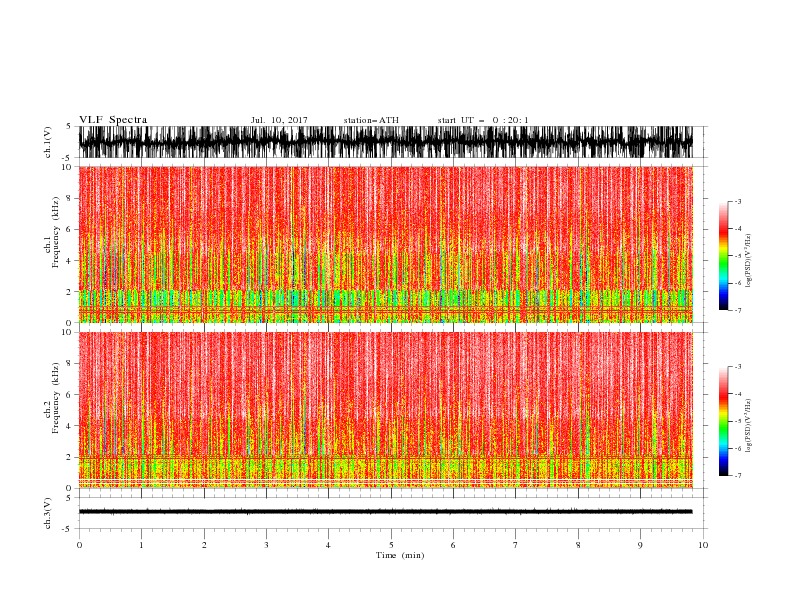Click the ch.2 spectrogram color bar

723,421
